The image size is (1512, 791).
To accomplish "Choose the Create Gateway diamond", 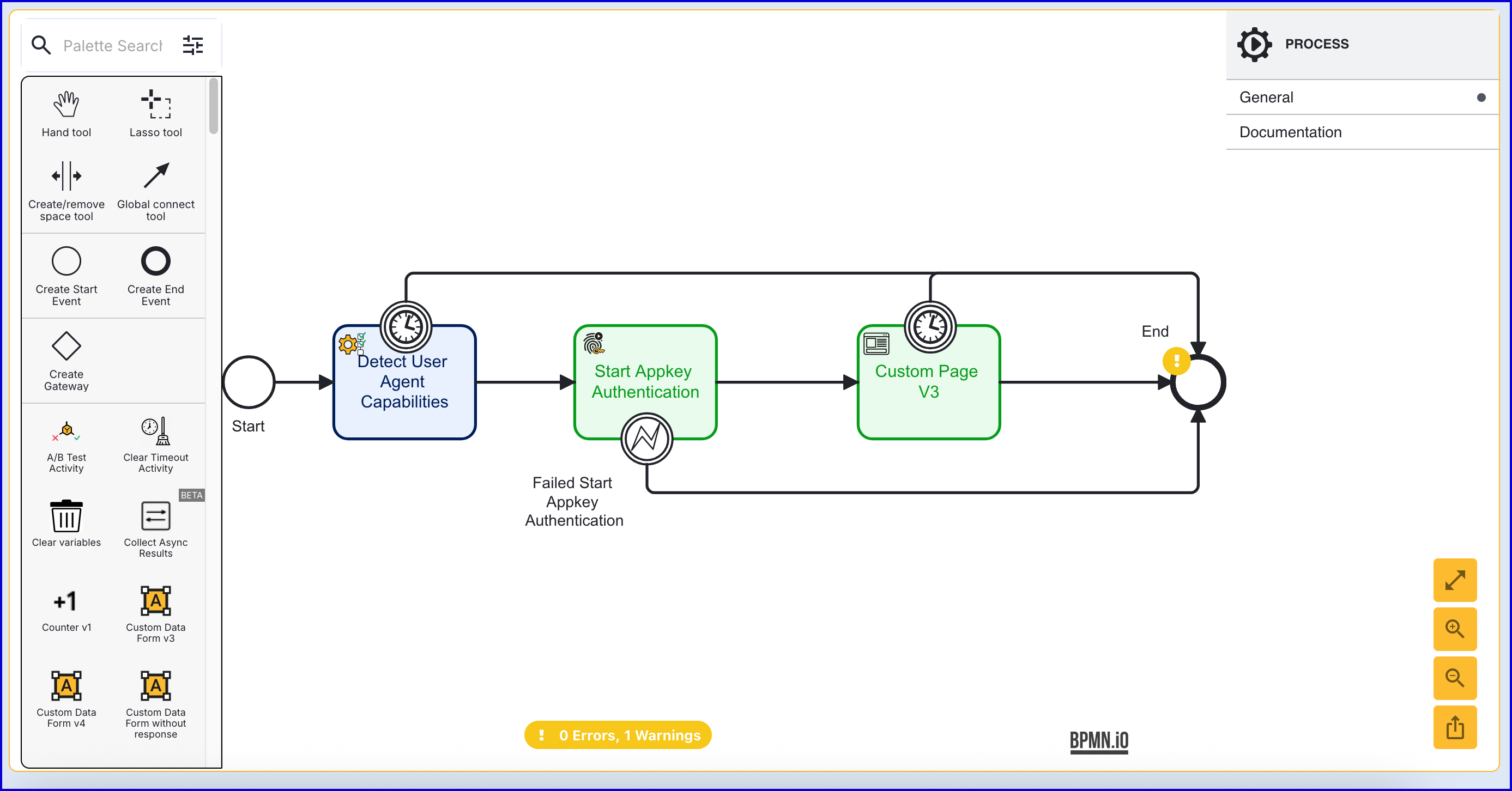I will 66,346.
